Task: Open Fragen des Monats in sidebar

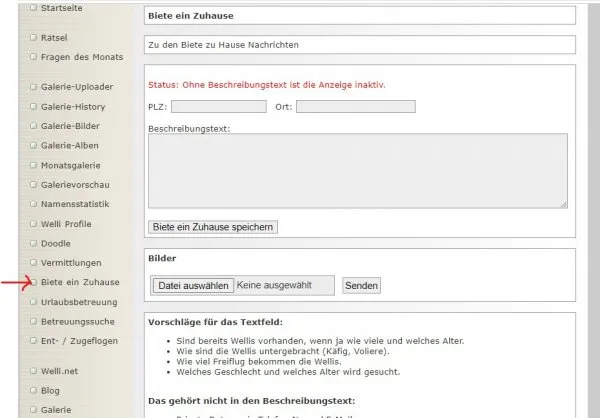Action: click(82, 57)
